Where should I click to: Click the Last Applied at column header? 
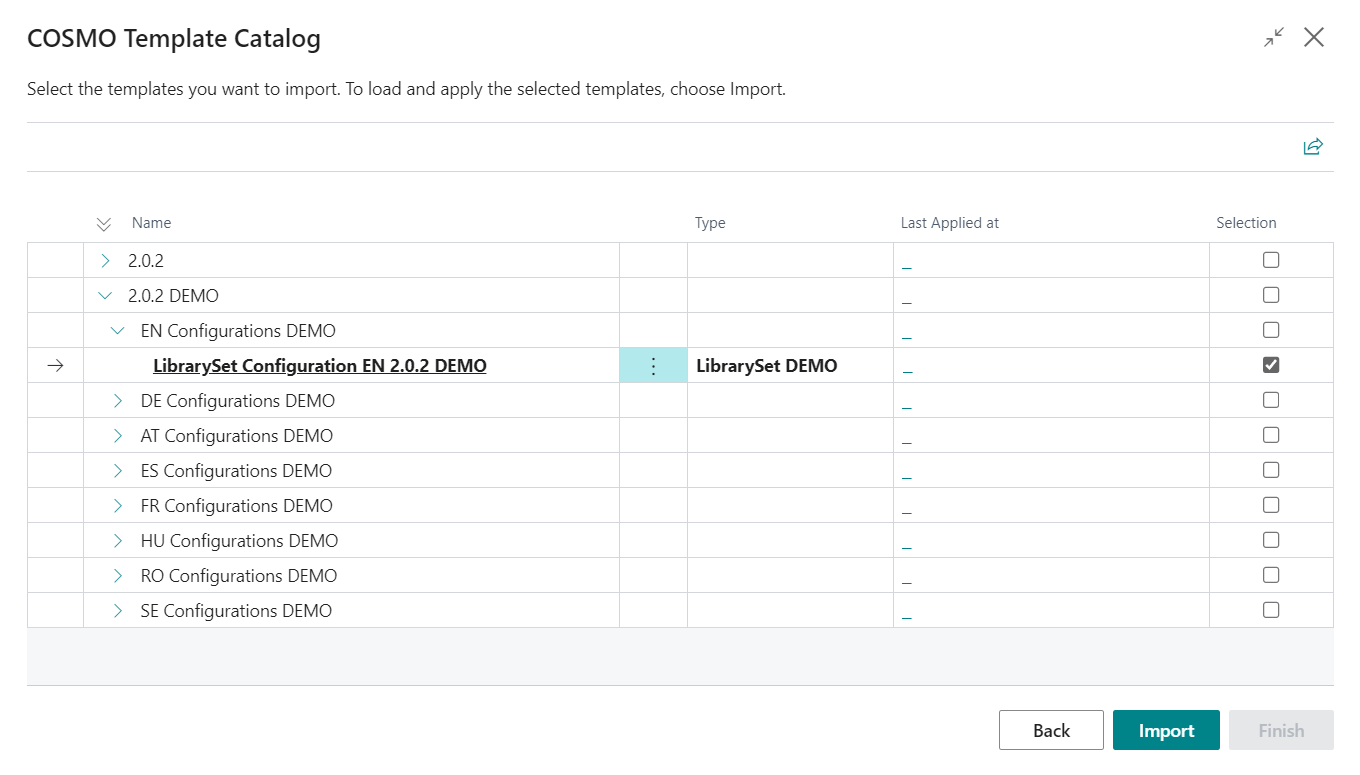click(x=949, y=223)
